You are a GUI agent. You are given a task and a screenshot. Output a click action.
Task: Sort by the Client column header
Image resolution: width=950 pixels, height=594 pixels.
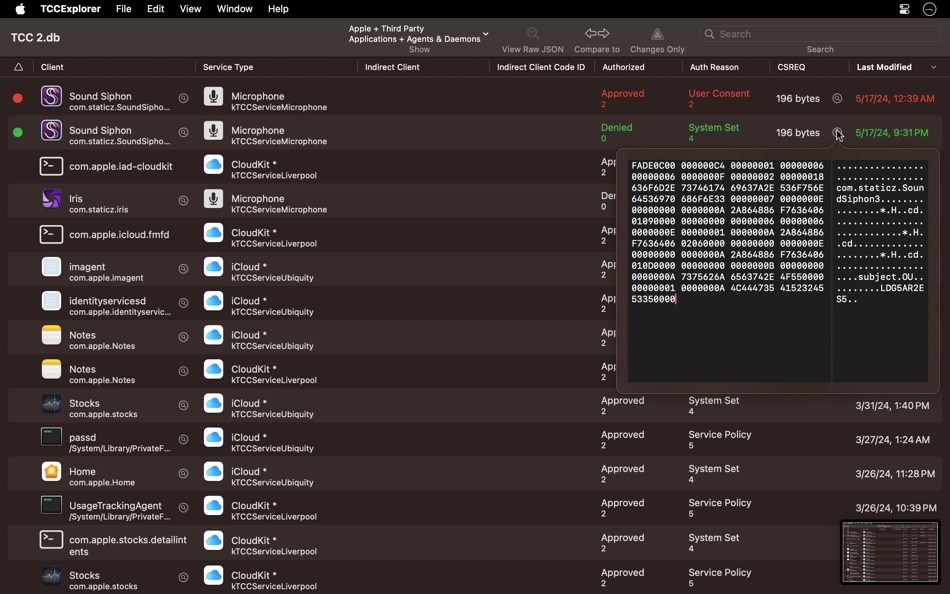click(x=52, y=67)
